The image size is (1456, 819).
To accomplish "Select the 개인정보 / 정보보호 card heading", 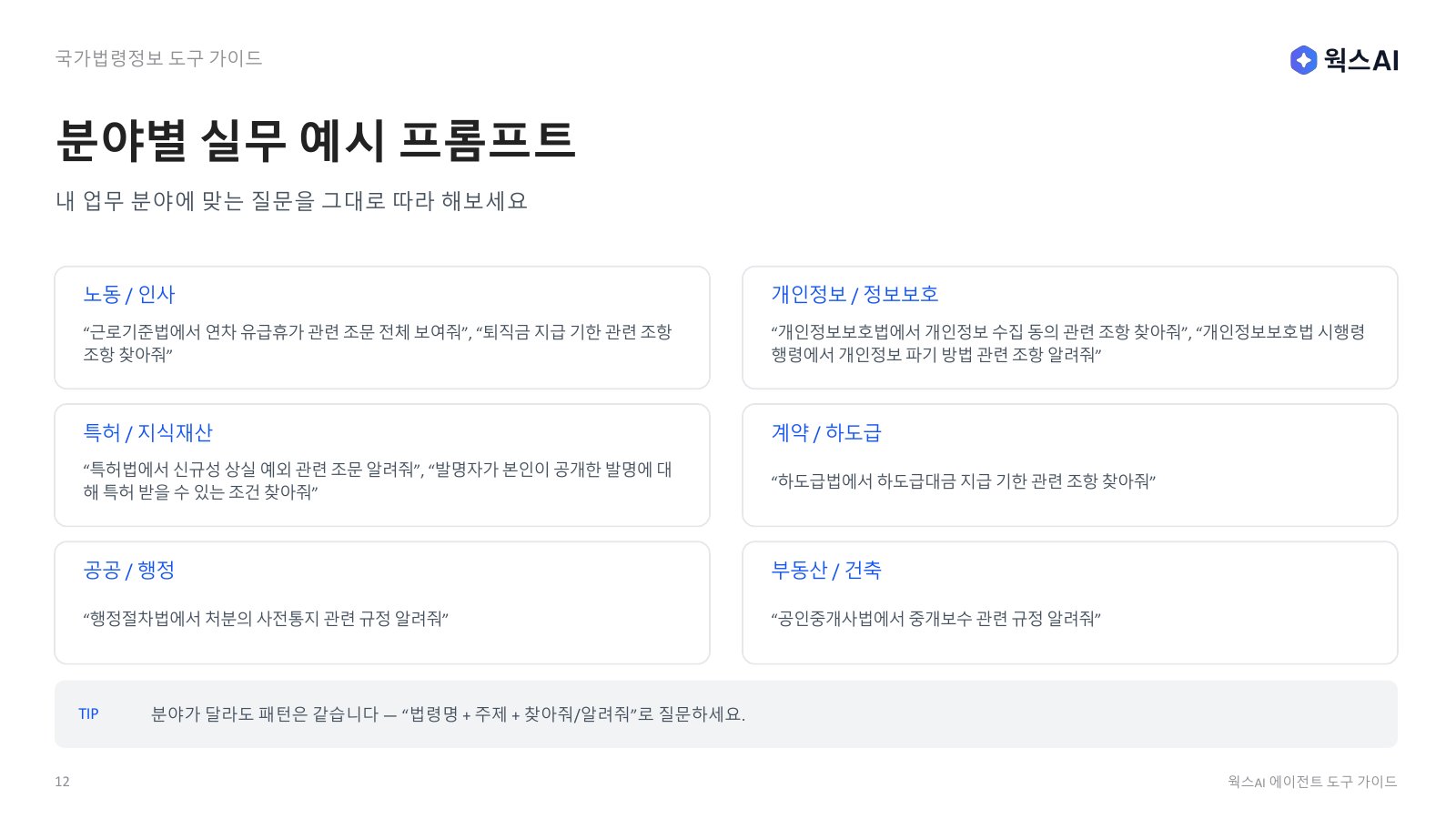I will pyautogui.click(x=854, y=294).
